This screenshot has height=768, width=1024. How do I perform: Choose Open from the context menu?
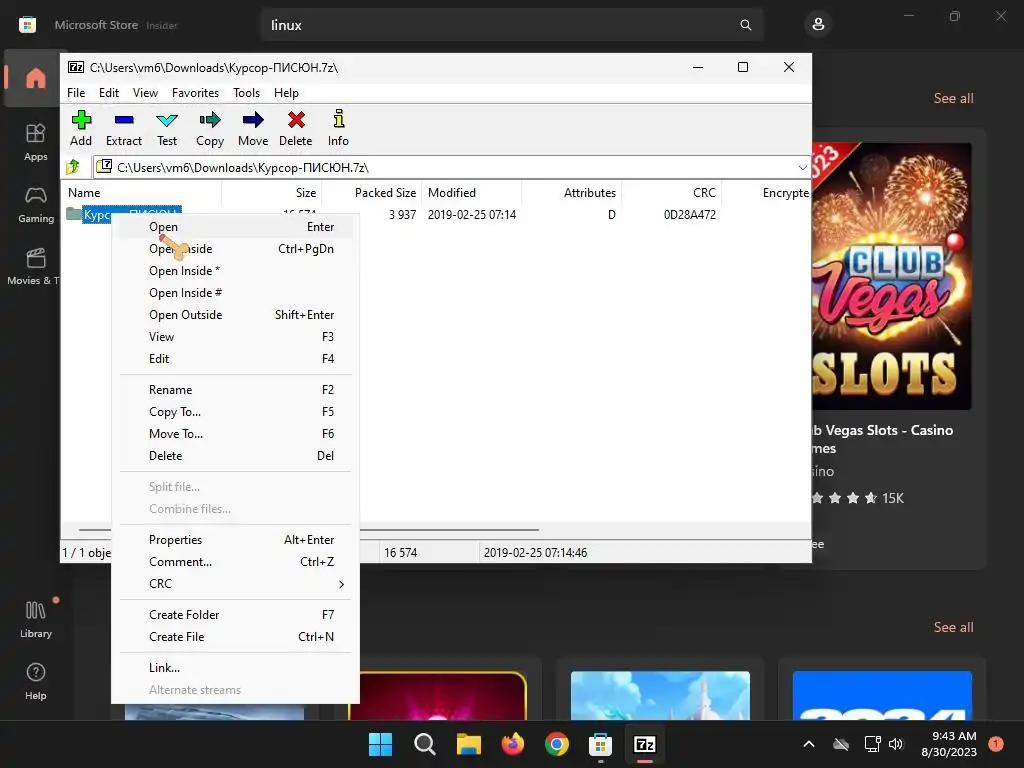tap(235, 227)
